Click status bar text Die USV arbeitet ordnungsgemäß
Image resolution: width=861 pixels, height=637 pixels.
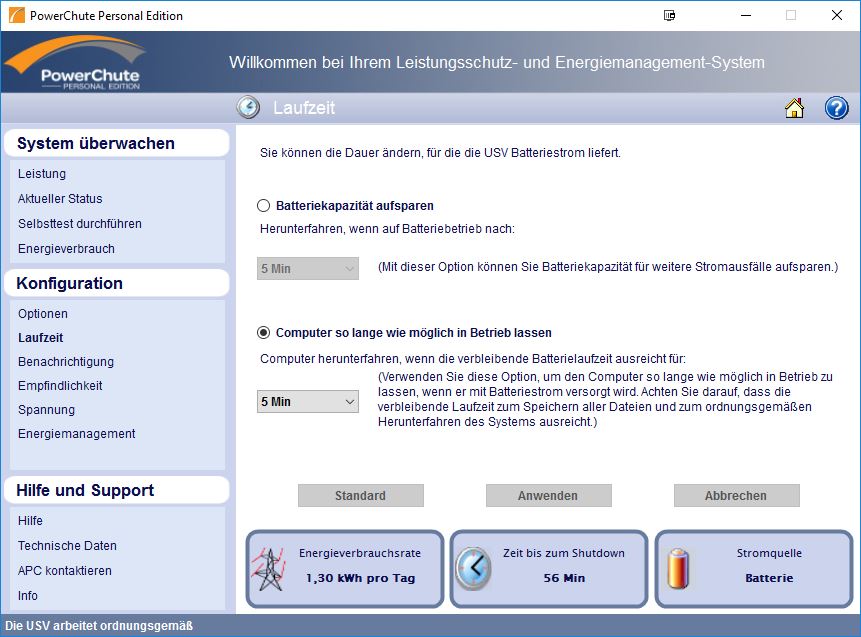click(99, 625)
